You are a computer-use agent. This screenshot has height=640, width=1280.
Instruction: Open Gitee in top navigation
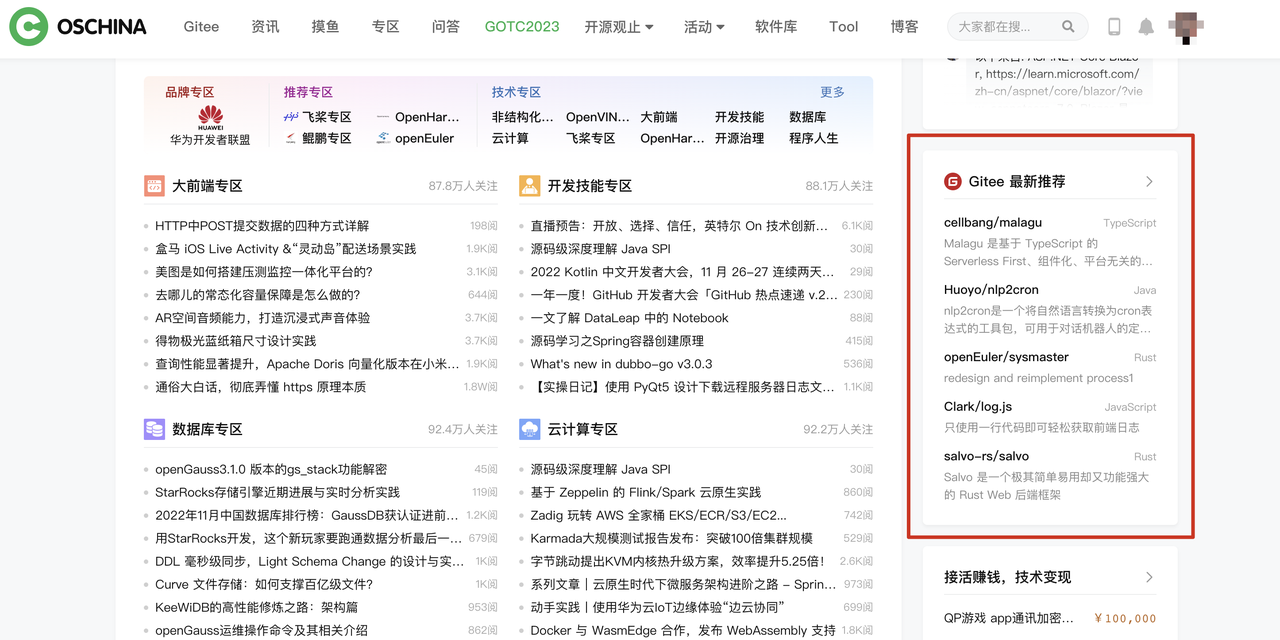click(201, 27)
